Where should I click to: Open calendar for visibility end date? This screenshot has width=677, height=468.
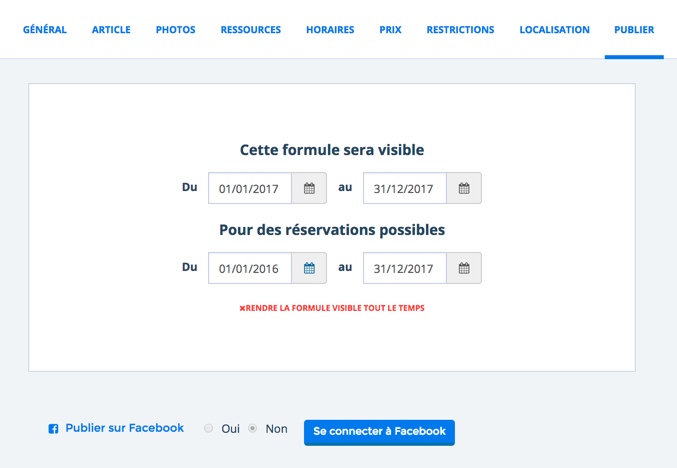pyautogui.click(x=463, y=188)
